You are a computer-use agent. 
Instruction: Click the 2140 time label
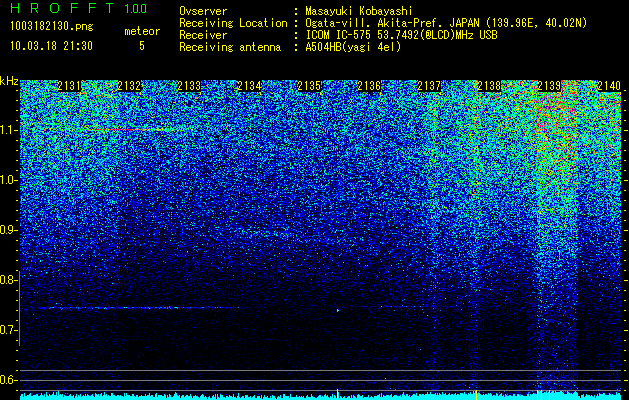(x=609, y=86)
